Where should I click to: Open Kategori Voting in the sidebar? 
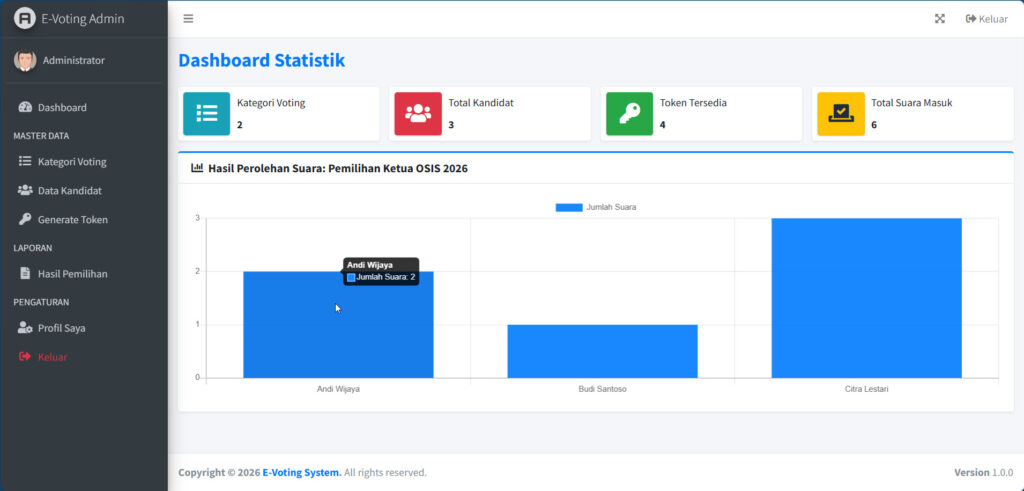72,161
